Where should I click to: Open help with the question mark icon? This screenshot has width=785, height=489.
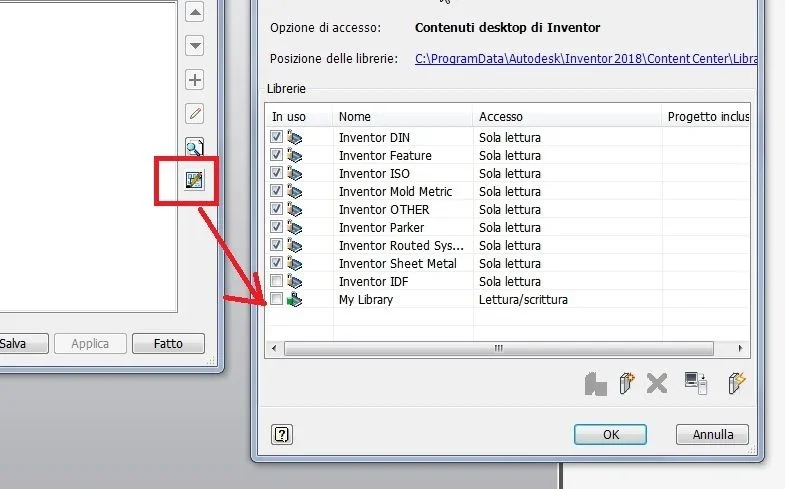pos(282,434)
